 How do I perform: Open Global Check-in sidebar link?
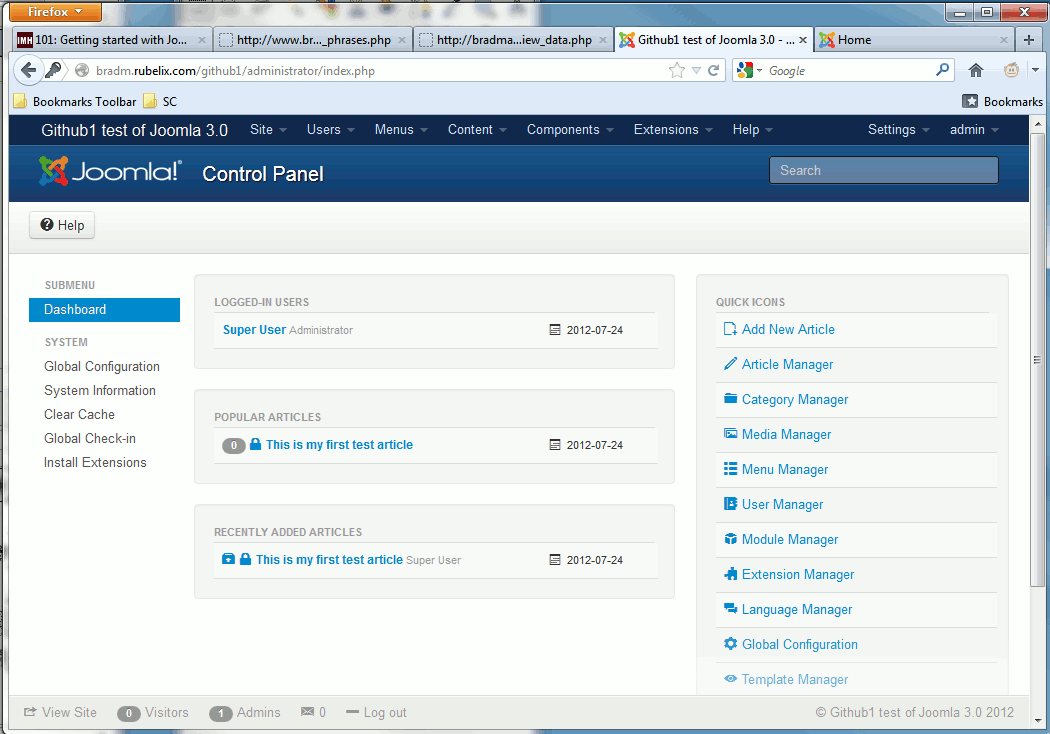[x=90, y=439]
